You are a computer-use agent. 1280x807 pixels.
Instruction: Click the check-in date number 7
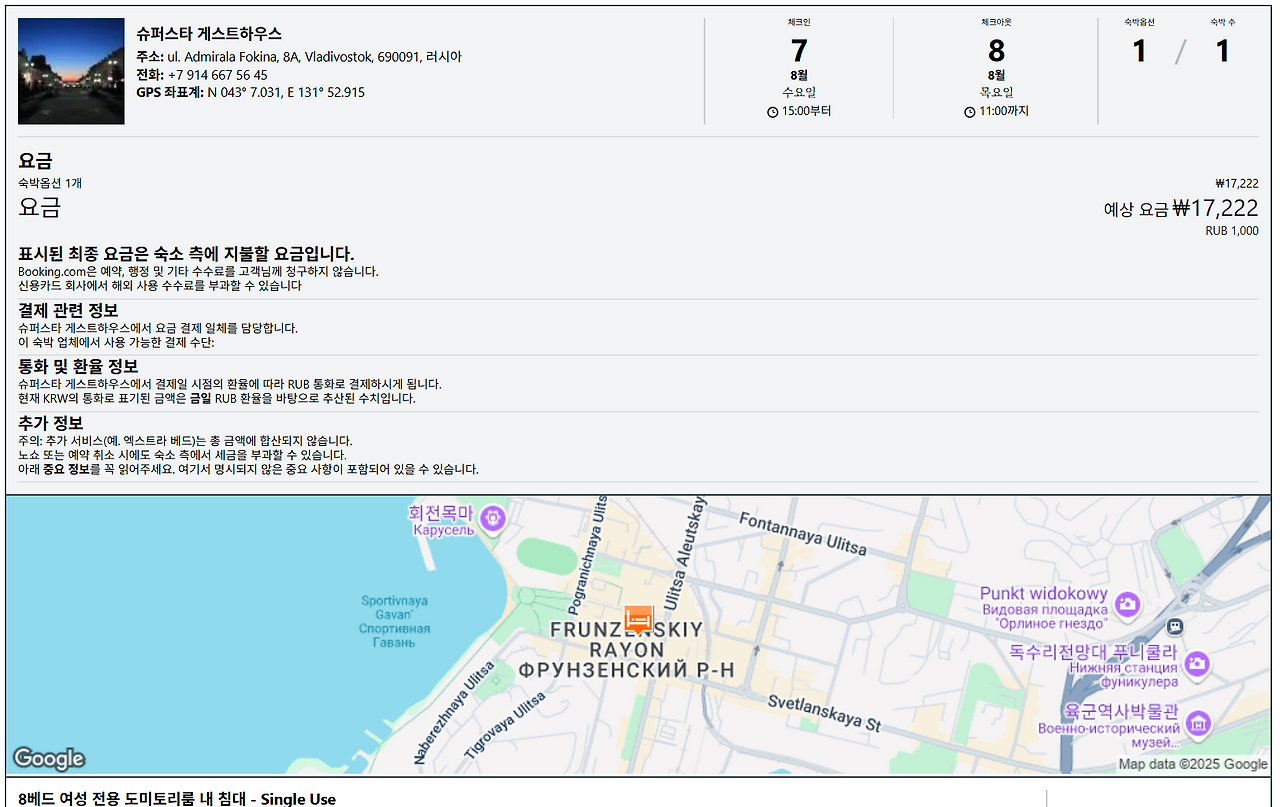point(798,50)
